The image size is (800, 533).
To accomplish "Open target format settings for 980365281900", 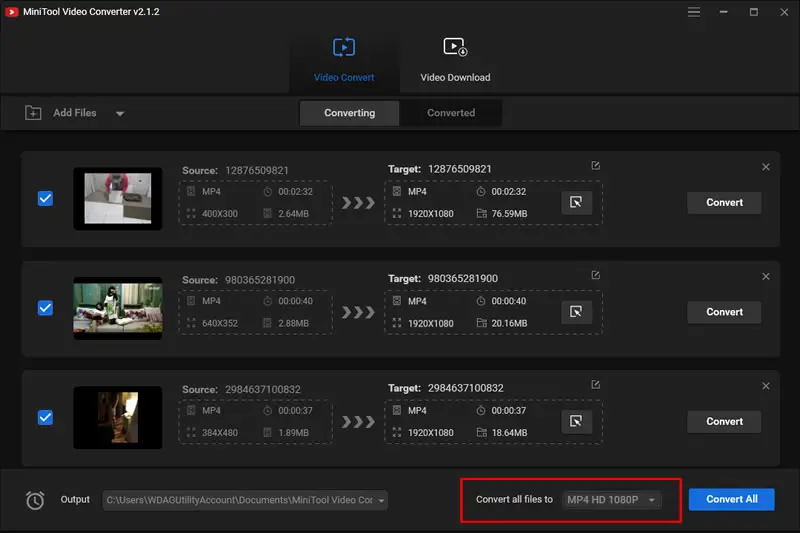I will (577, 312).
